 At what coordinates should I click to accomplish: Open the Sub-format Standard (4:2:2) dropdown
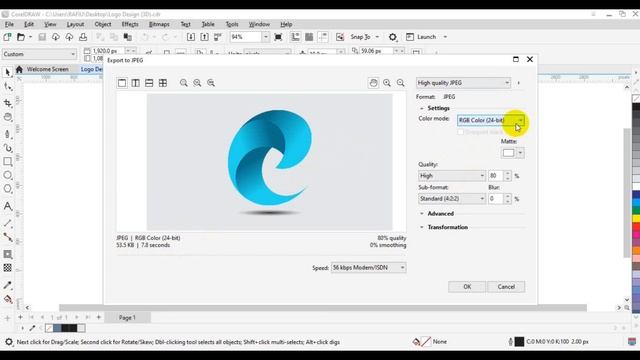[x=452, y=198]
